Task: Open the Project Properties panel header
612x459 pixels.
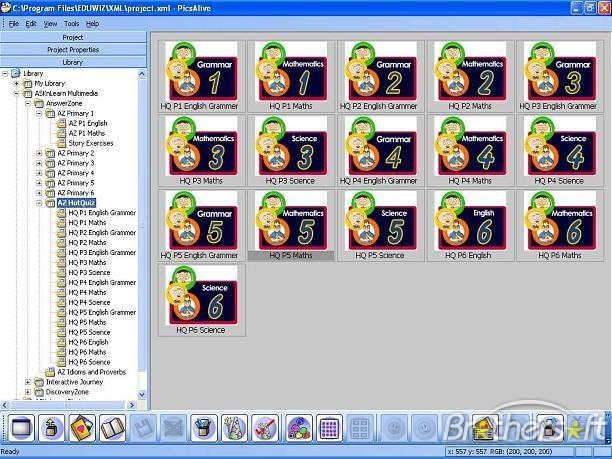Action: [x=73, y=50]
